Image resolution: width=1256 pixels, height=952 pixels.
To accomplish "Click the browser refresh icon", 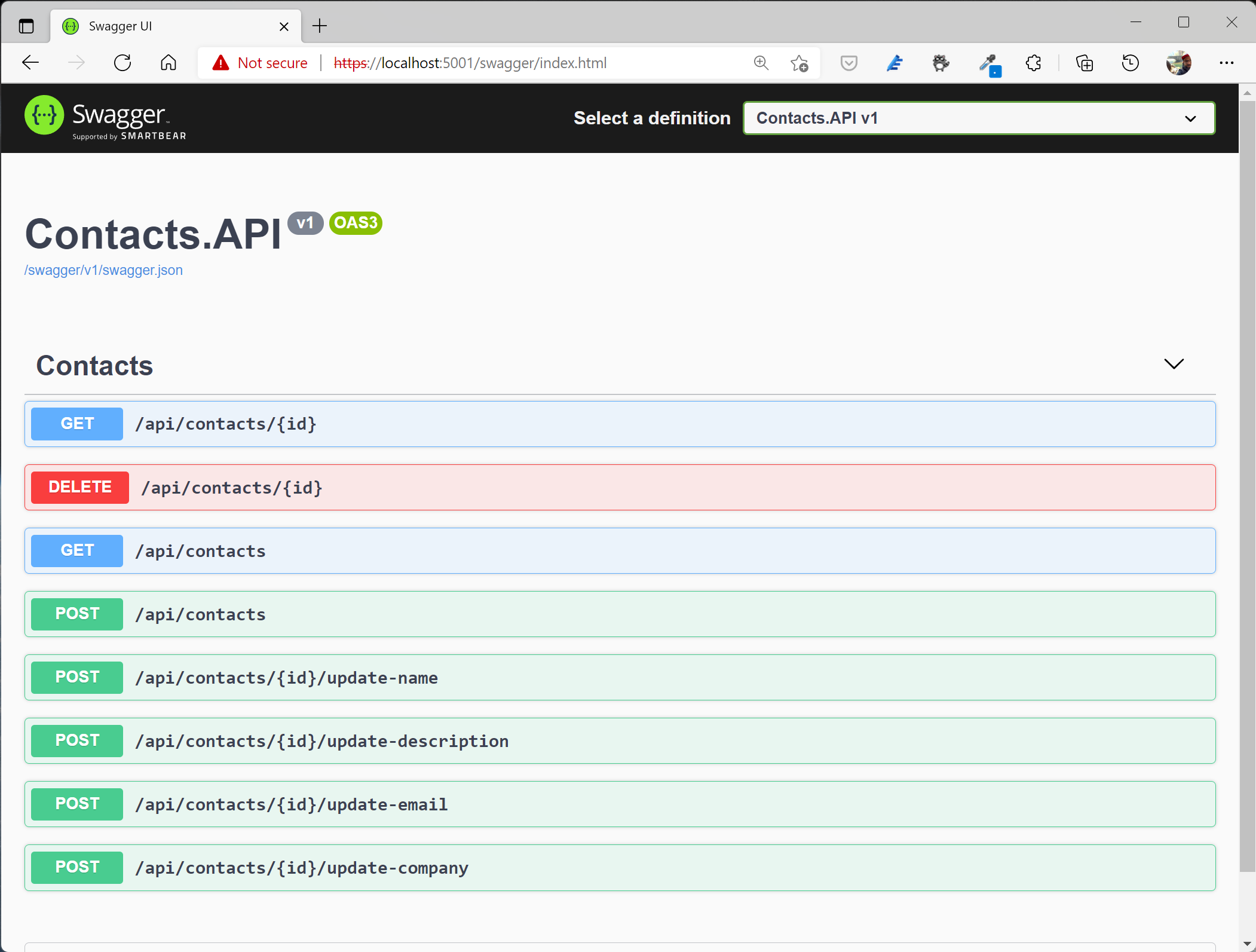I will [122, 63].
